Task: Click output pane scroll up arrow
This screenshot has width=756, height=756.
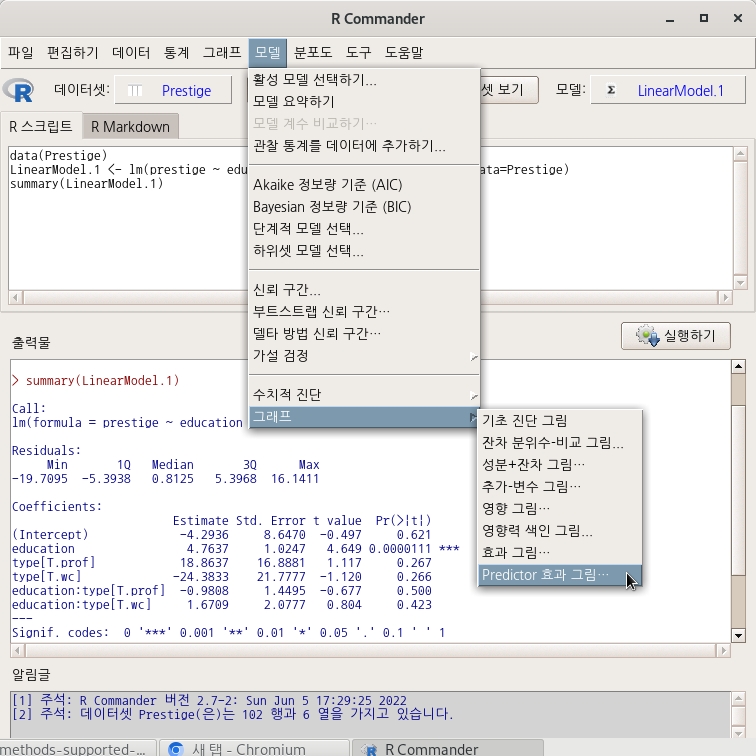Action: 738,366
